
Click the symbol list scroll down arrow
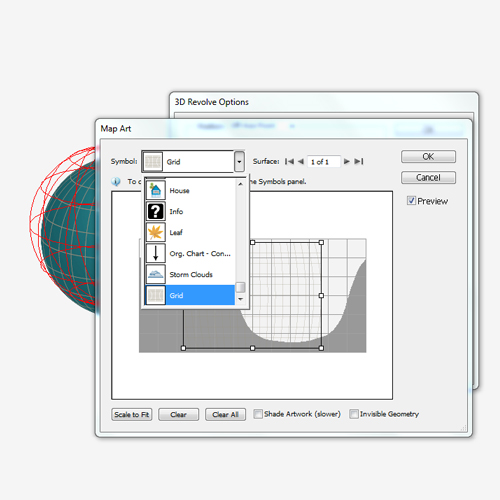[x=240, y=299]
